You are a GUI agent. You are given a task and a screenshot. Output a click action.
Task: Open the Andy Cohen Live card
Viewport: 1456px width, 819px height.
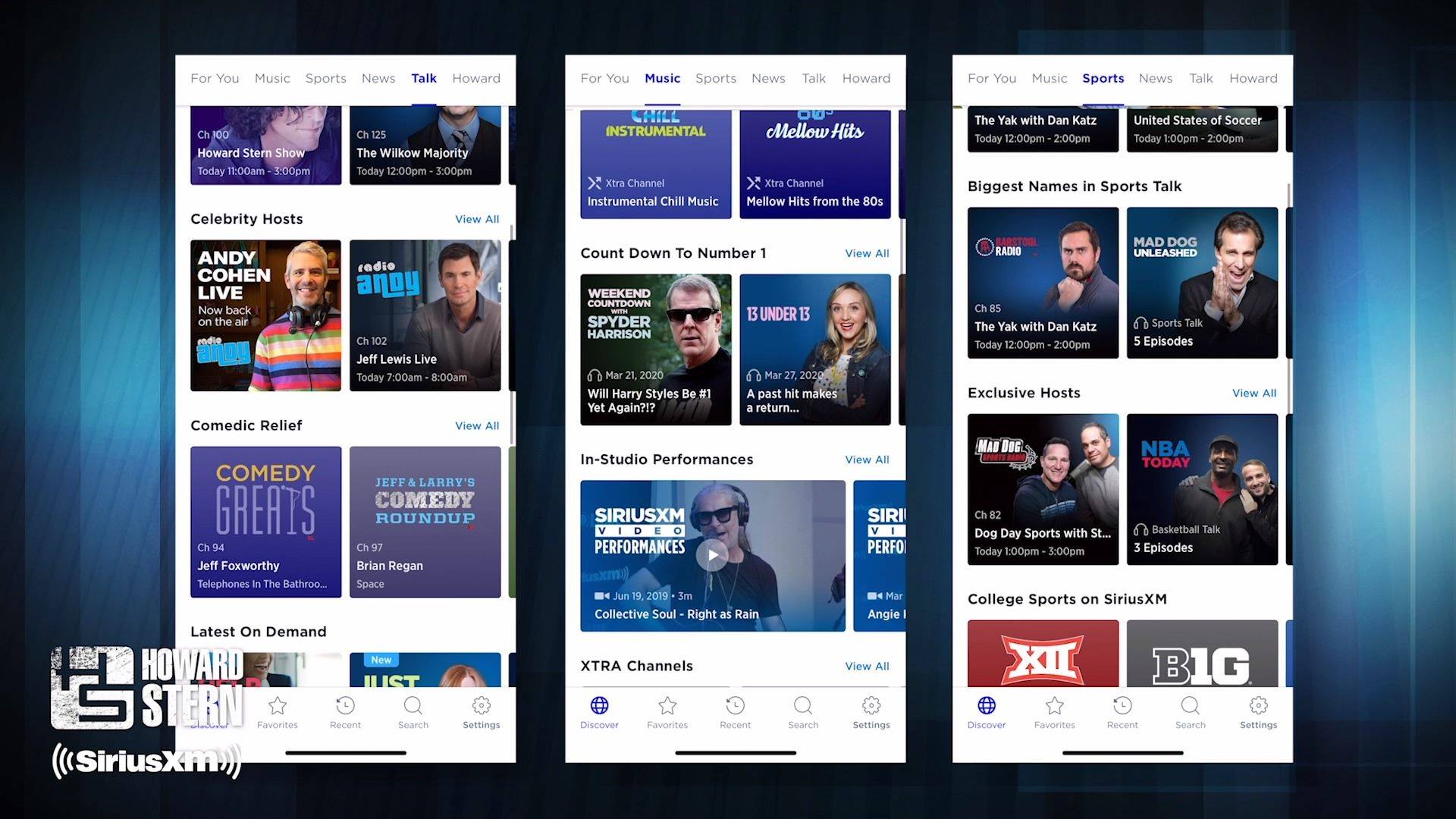[266, 315]
